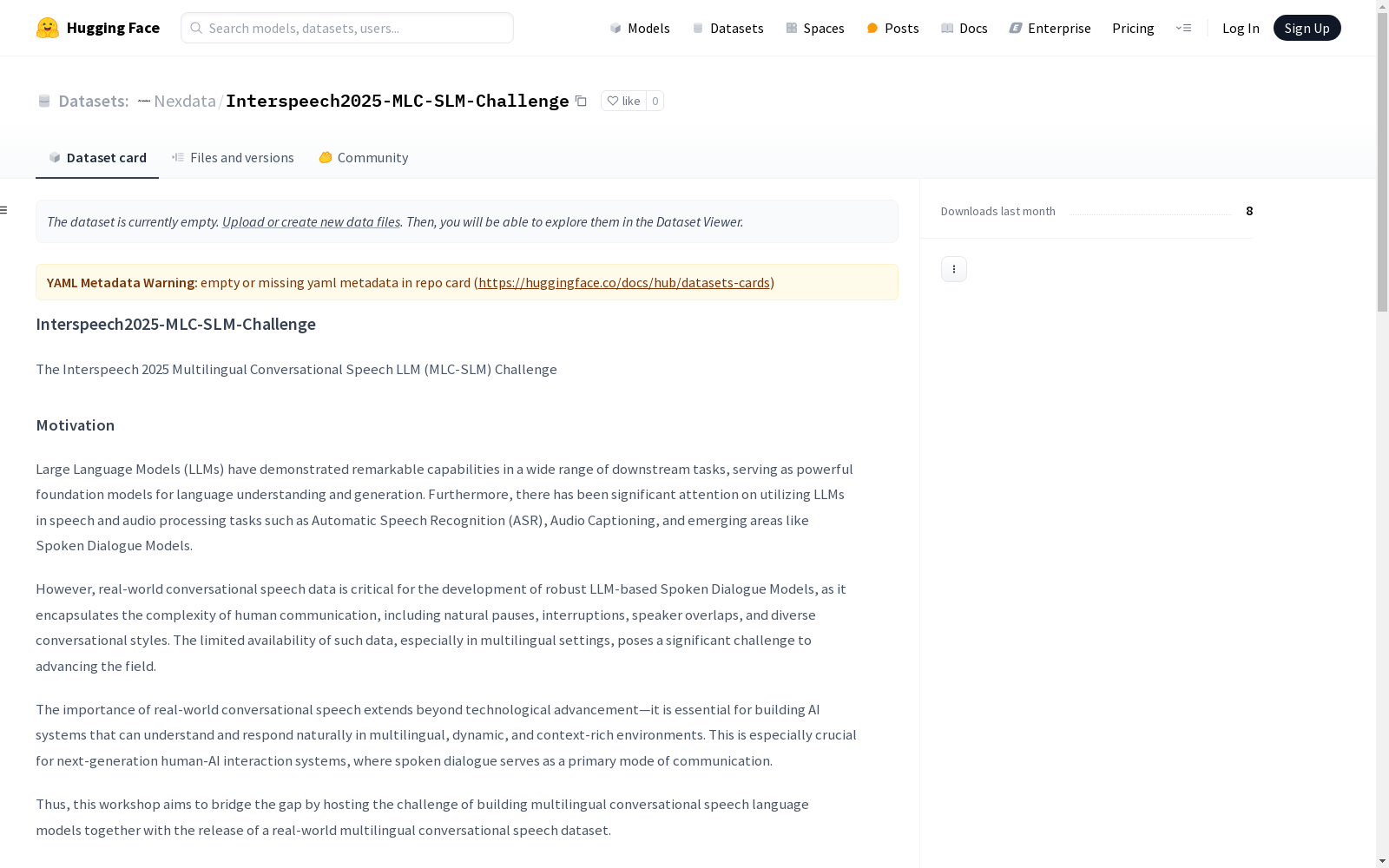Open the three-dot more options menu

coord(954,269)
